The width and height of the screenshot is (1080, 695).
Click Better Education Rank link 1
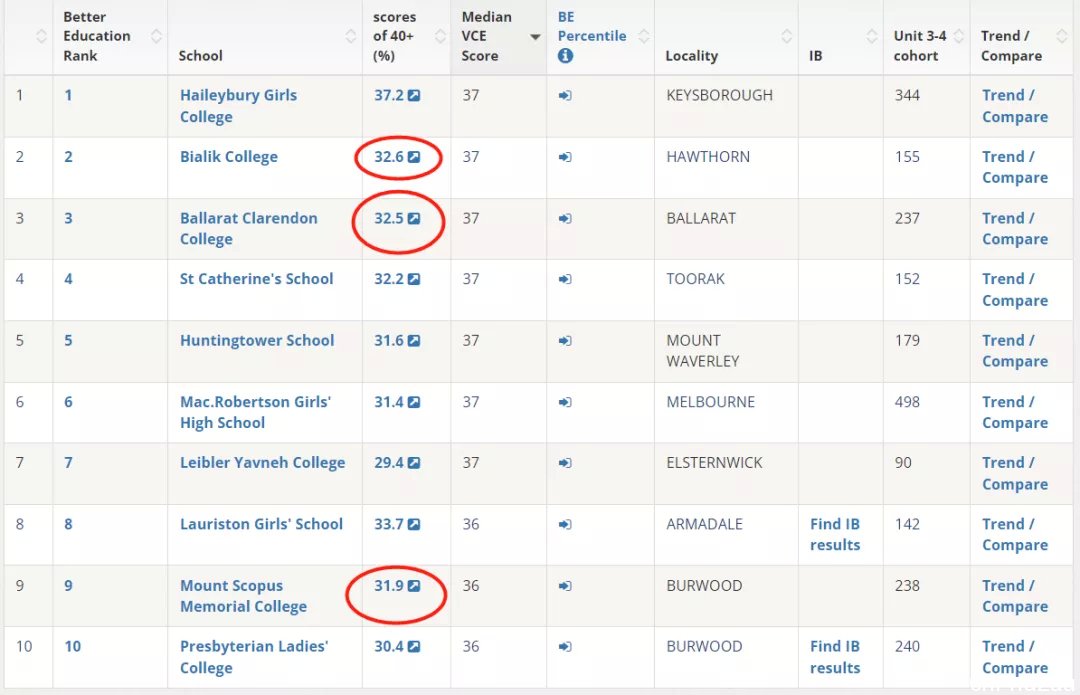click(x=68, y=96)
